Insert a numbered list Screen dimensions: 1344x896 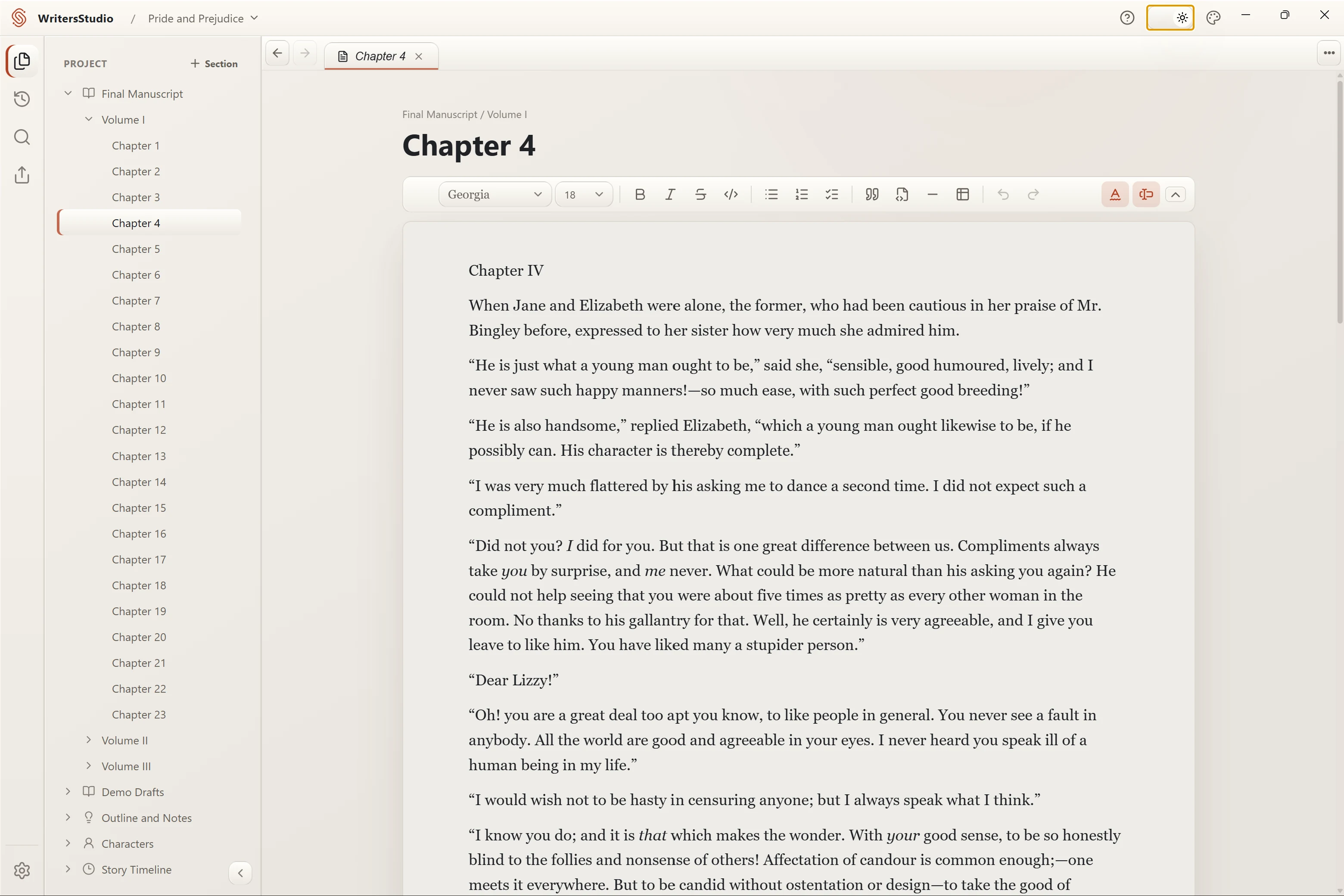[802, 194]
